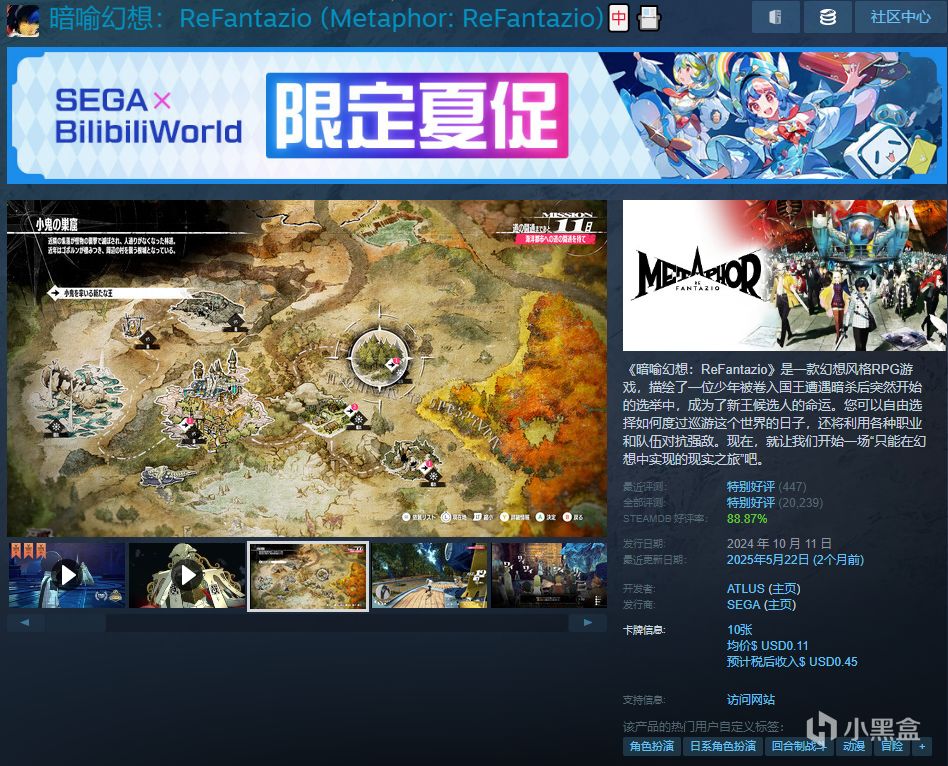The width and height of the screenshot is (948, 766).
Task: Select the 动漫 tag
Action: (854, 746)
